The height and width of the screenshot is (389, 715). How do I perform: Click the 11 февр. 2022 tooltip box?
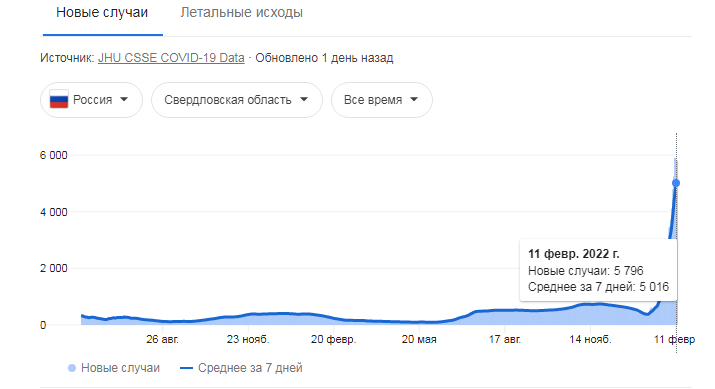[598, 270]
